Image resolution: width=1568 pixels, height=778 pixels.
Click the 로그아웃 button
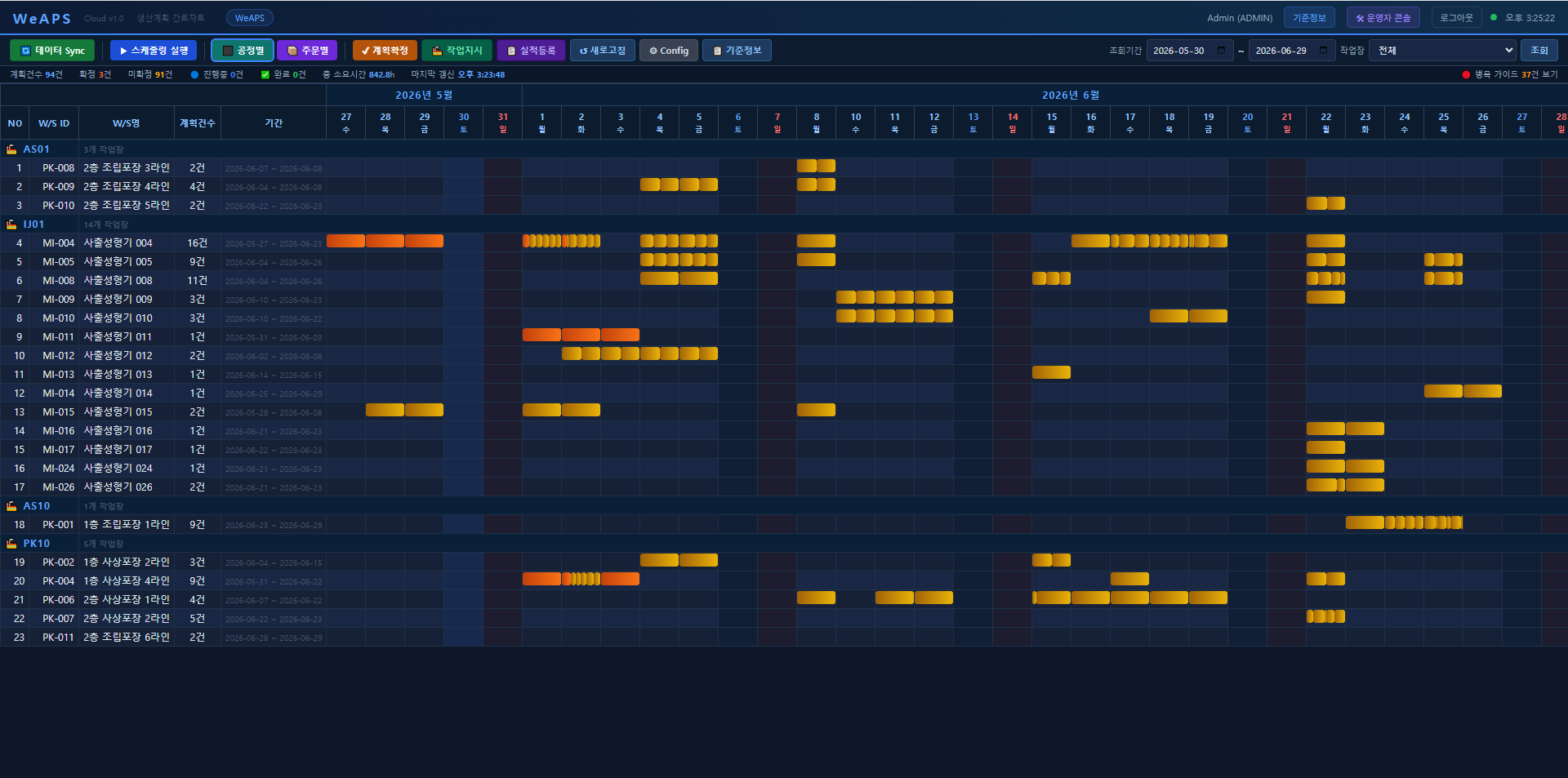click(x=1456, y=18)
